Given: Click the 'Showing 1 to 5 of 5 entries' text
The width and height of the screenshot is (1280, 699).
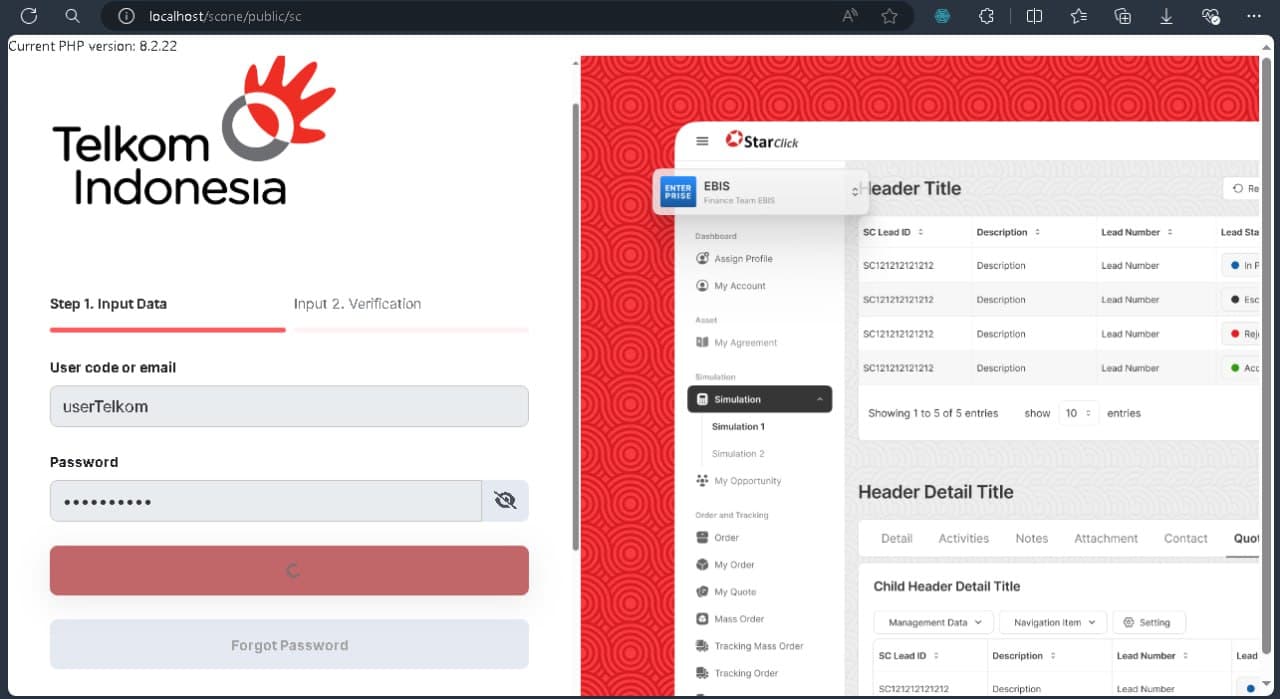Looking at the screenshot, I should click(x=933, y=413).
